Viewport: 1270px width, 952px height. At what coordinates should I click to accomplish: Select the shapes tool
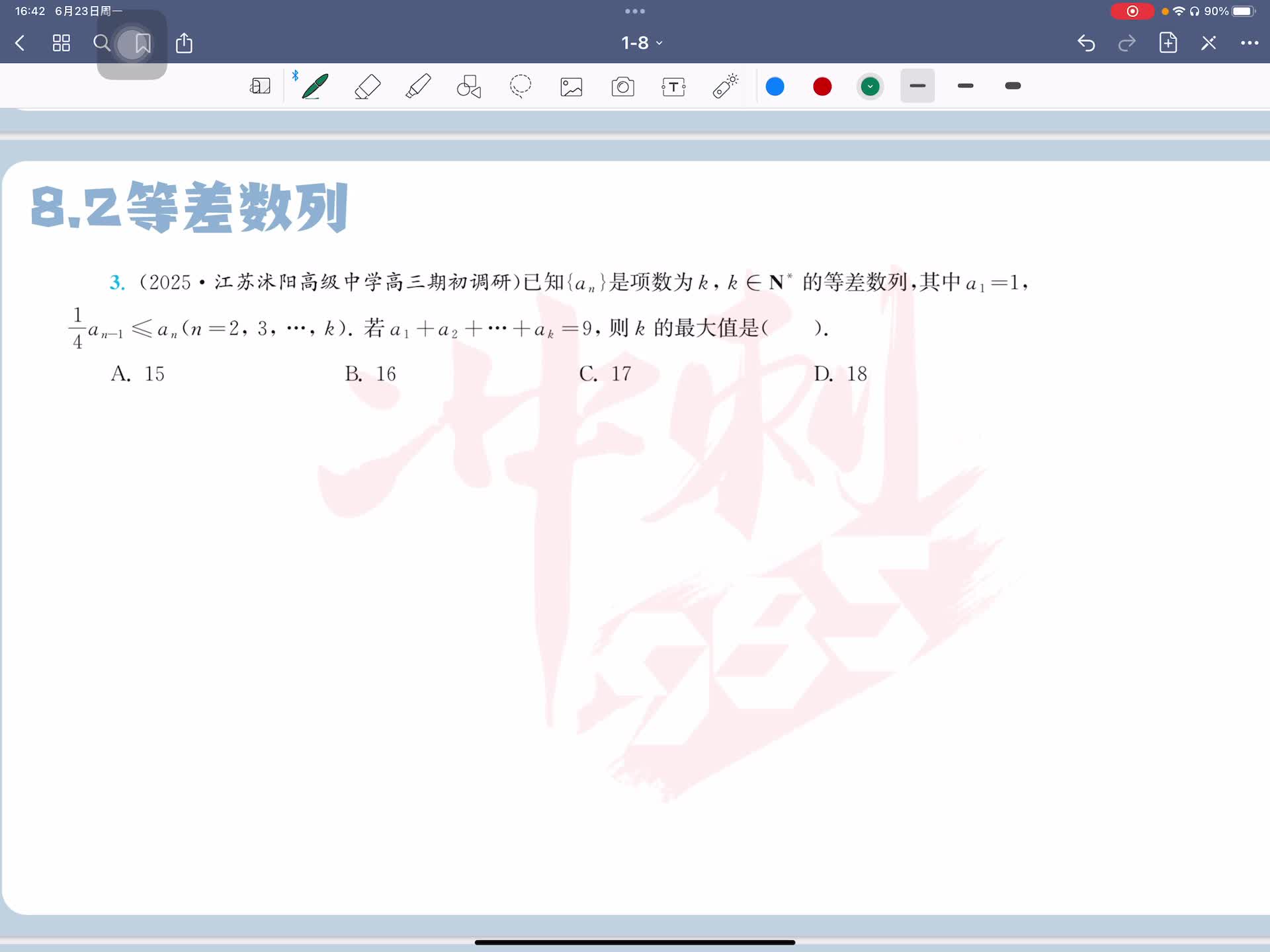469,87
